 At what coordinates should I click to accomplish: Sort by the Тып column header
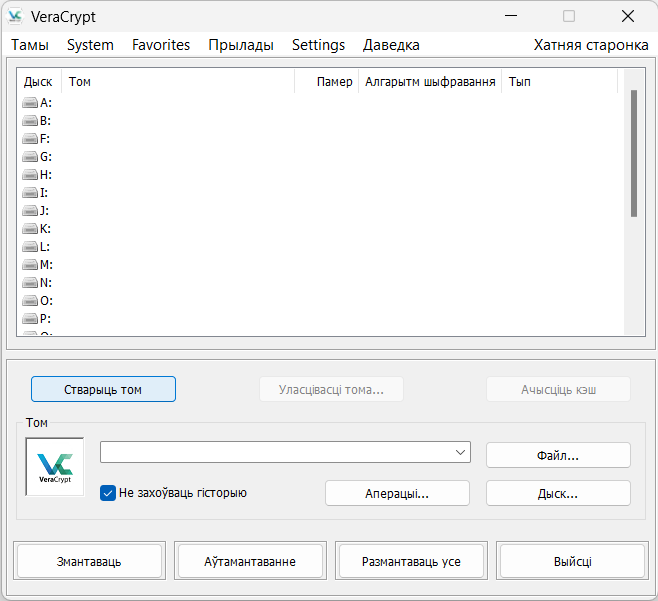coord(560,81)
